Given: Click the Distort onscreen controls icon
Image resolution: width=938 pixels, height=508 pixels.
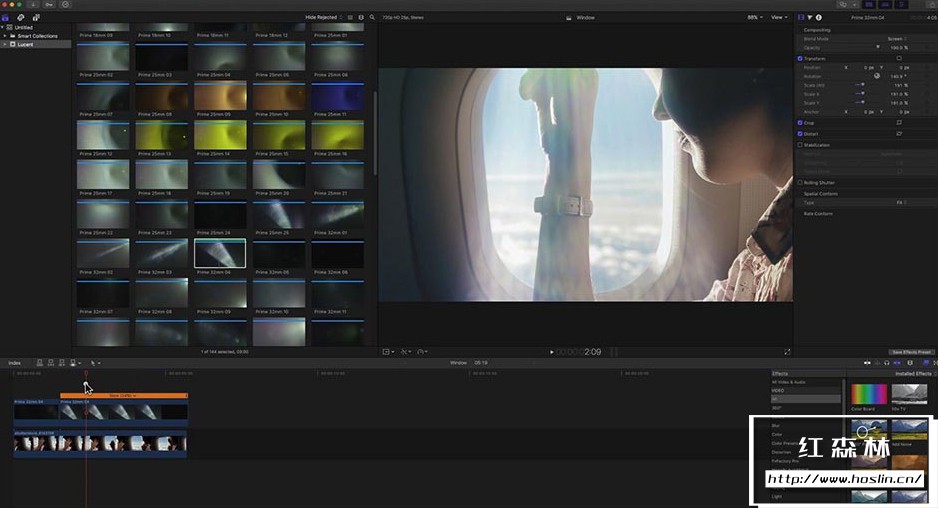Looking at the screenshot, I should 899,133.
